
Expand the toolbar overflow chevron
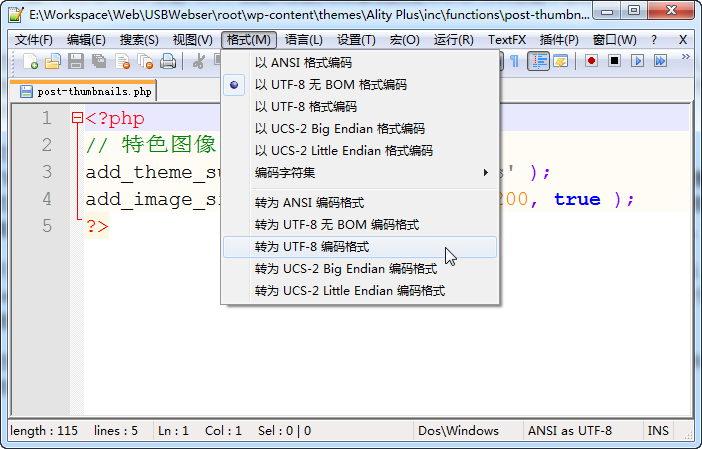(685, 58)
